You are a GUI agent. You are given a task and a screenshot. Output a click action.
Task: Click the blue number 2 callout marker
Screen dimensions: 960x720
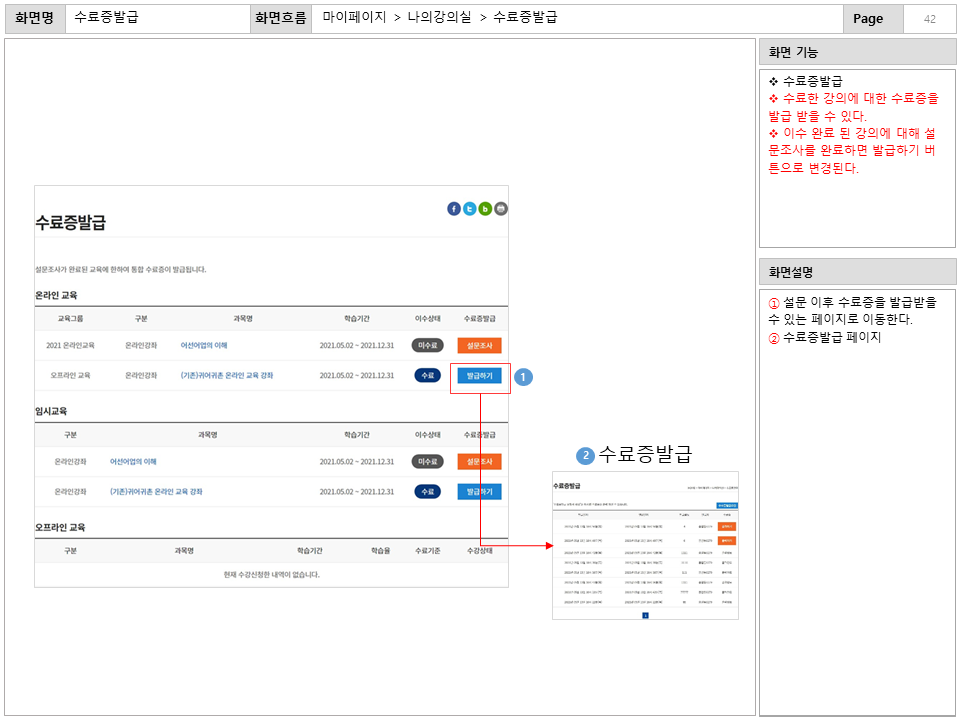tap(585, 455)
